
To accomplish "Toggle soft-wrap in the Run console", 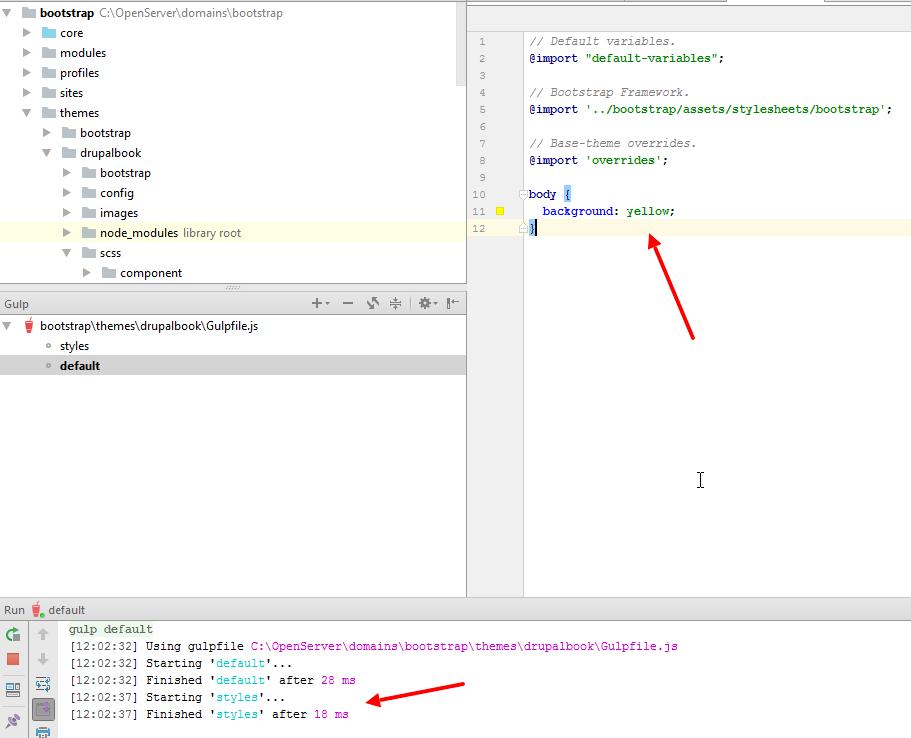I will 43,684.
